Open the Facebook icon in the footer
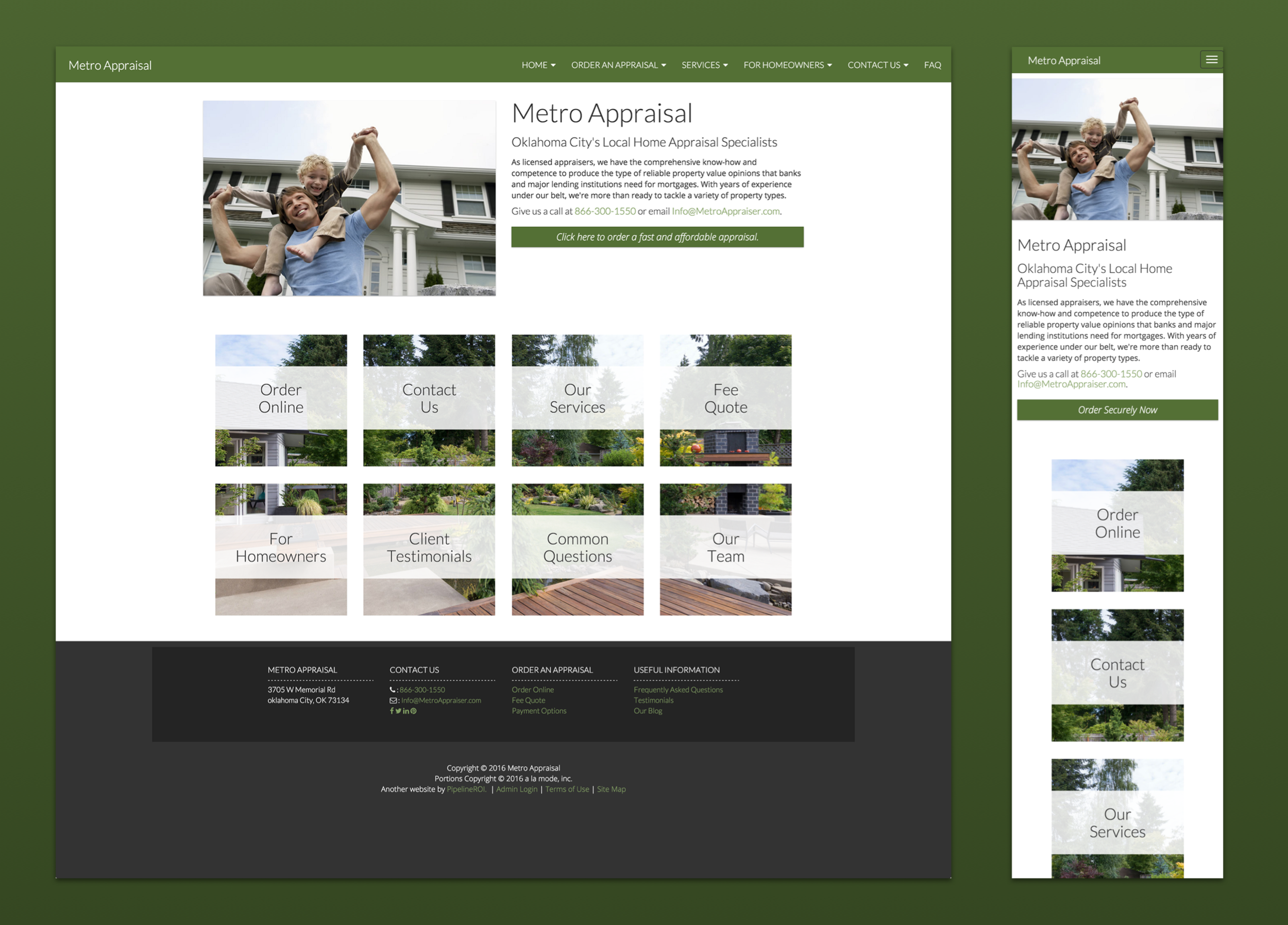This screenshot has height=925, width=1288. 392,711
